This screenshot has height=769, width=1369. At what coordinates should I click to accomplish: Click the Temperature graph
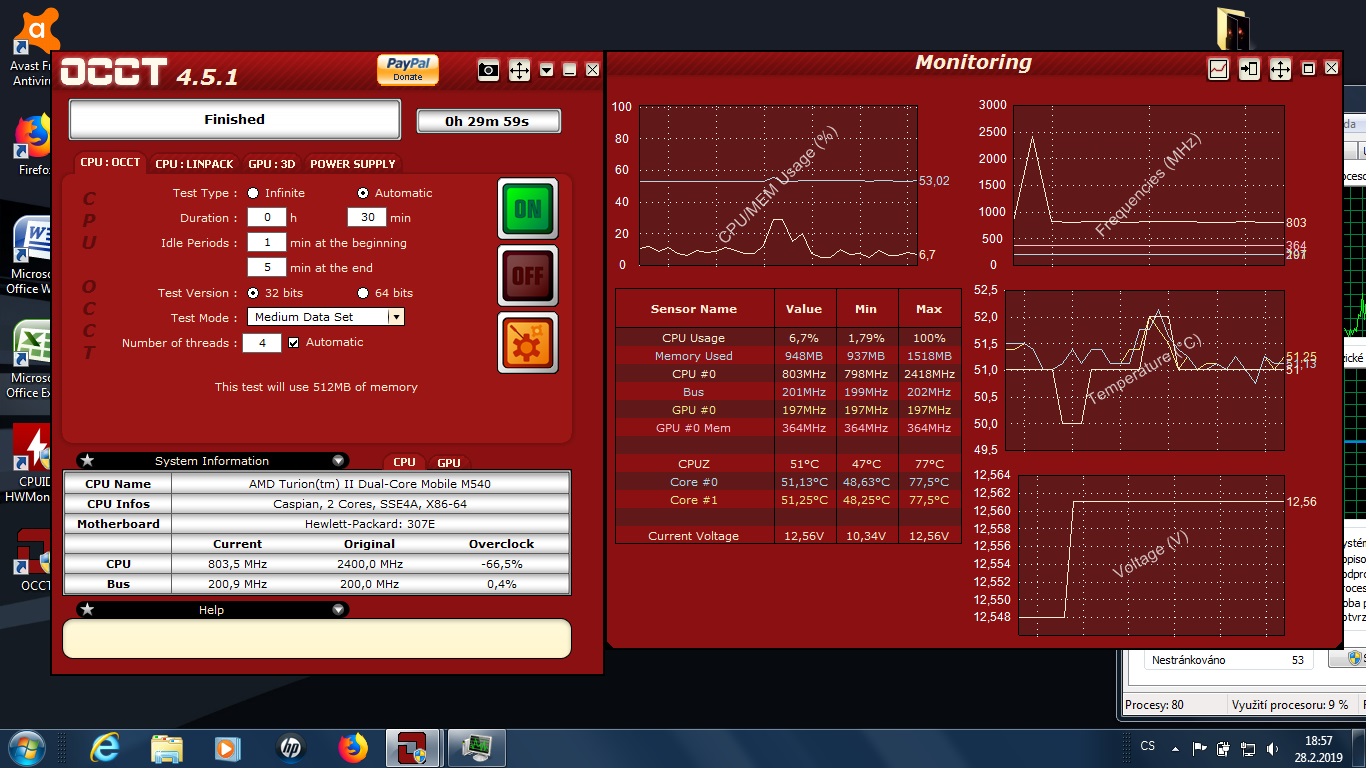[x=1144, y=370]
